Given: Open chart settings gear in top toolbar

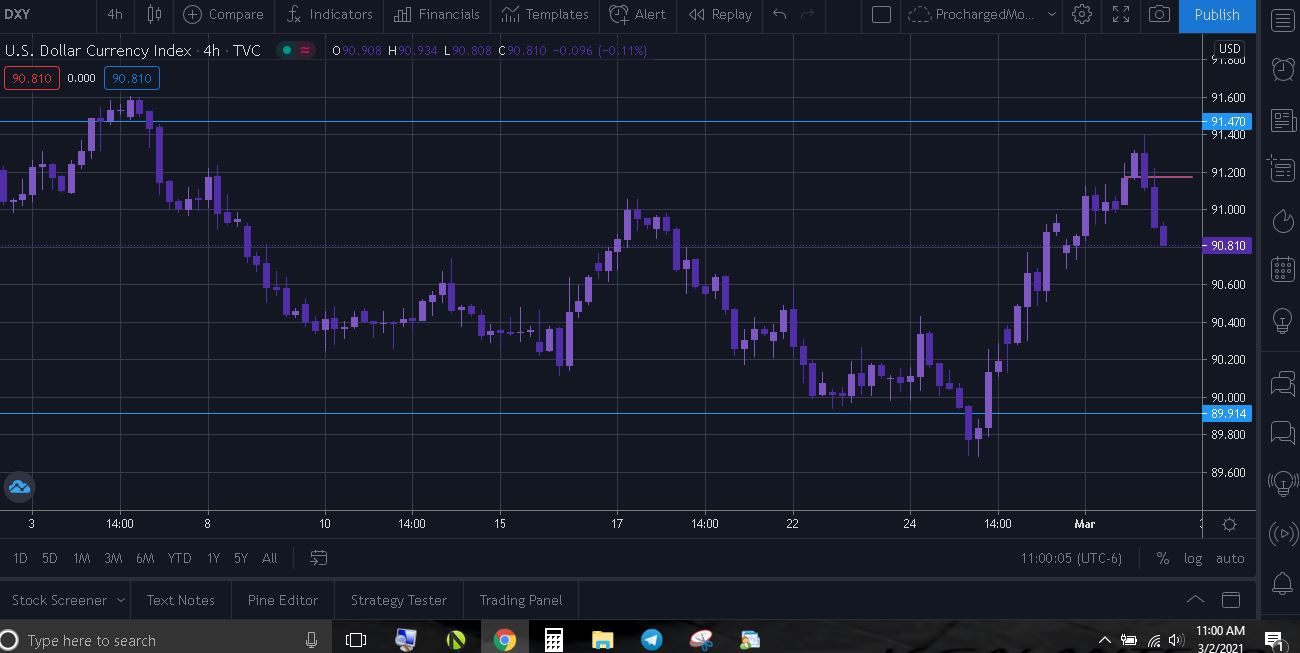Looking at the screenshot, I should coord(1082,14).
